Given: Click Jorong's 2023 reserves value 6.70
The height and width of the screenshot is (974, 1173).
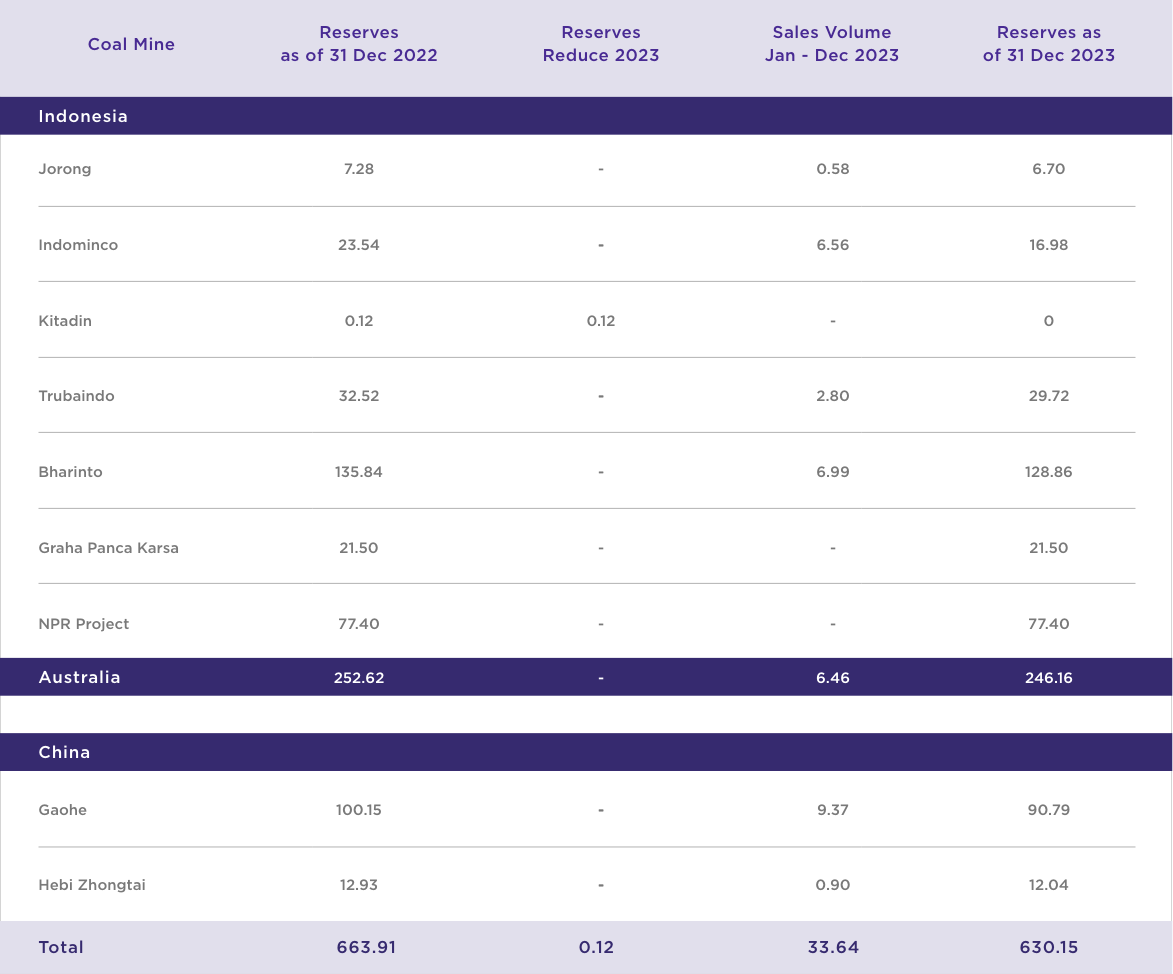Looking at the screenshot, I should (x=1049, y=169).
